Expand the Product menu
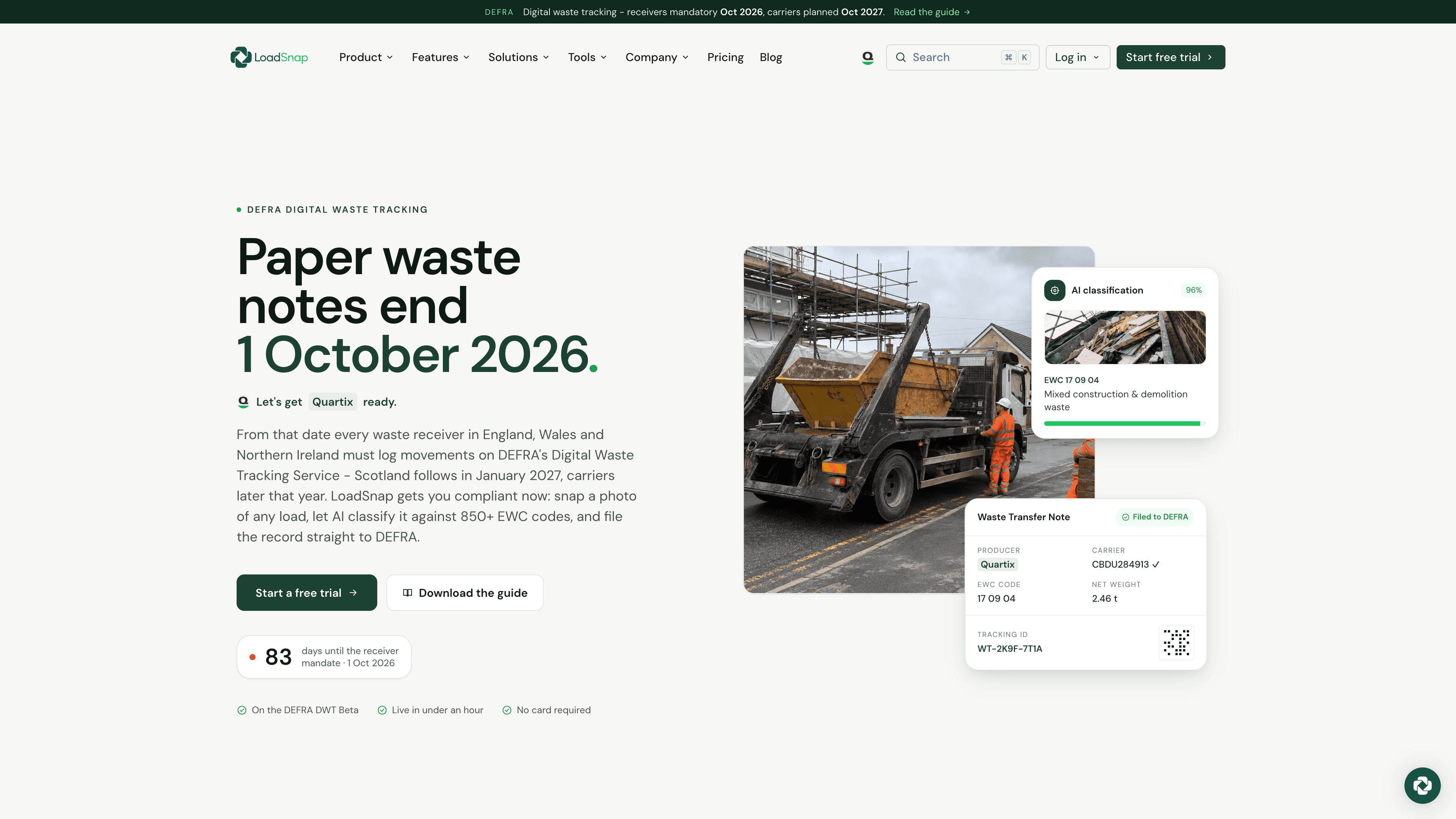Viewport: 1456px width, 819px height. coord(366,57)
